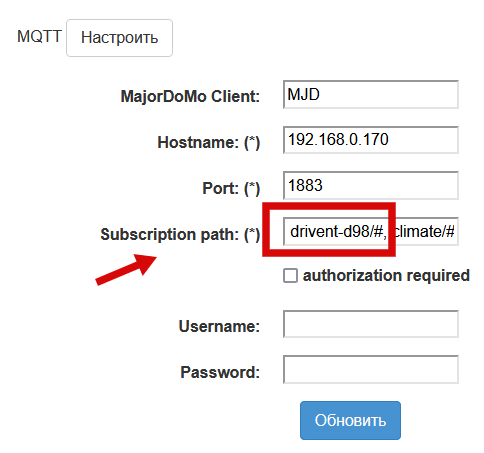Focus the MajorDoMo Client field containing MJD

pos(371,94)
